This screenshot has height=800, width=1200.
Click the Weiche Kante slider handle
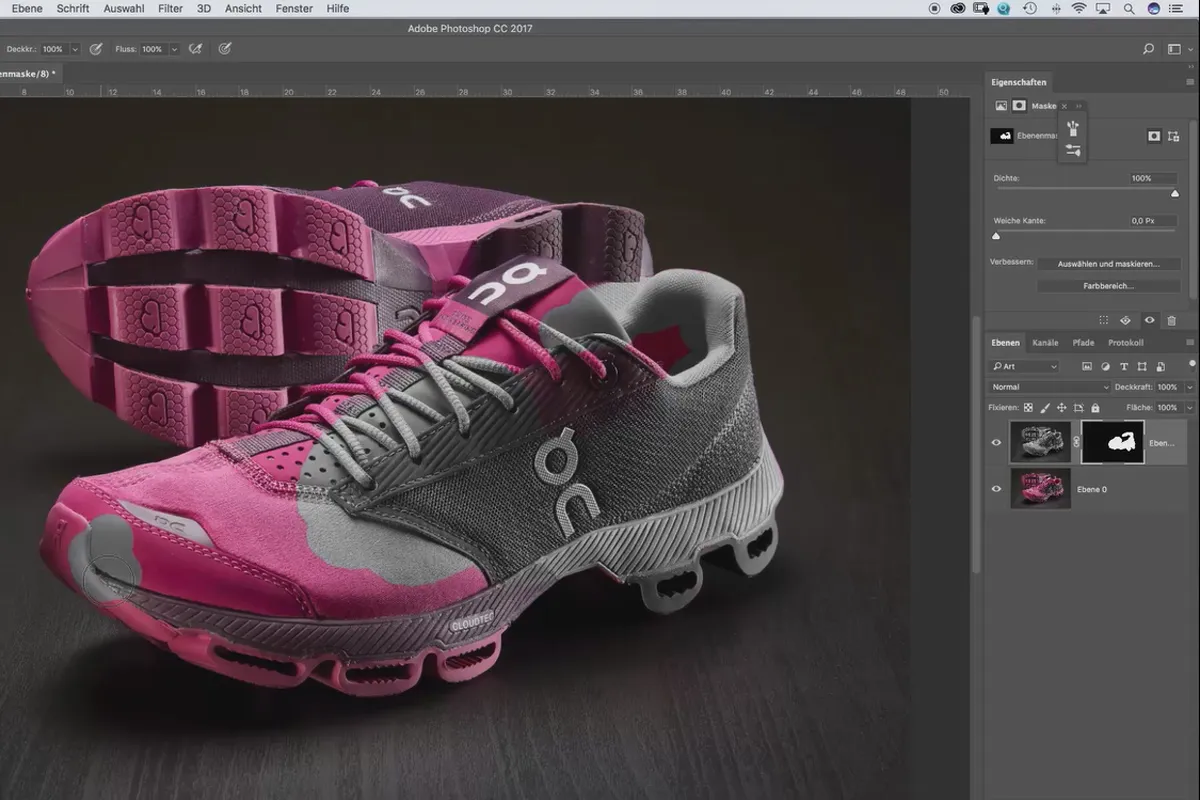coord(996,236)
